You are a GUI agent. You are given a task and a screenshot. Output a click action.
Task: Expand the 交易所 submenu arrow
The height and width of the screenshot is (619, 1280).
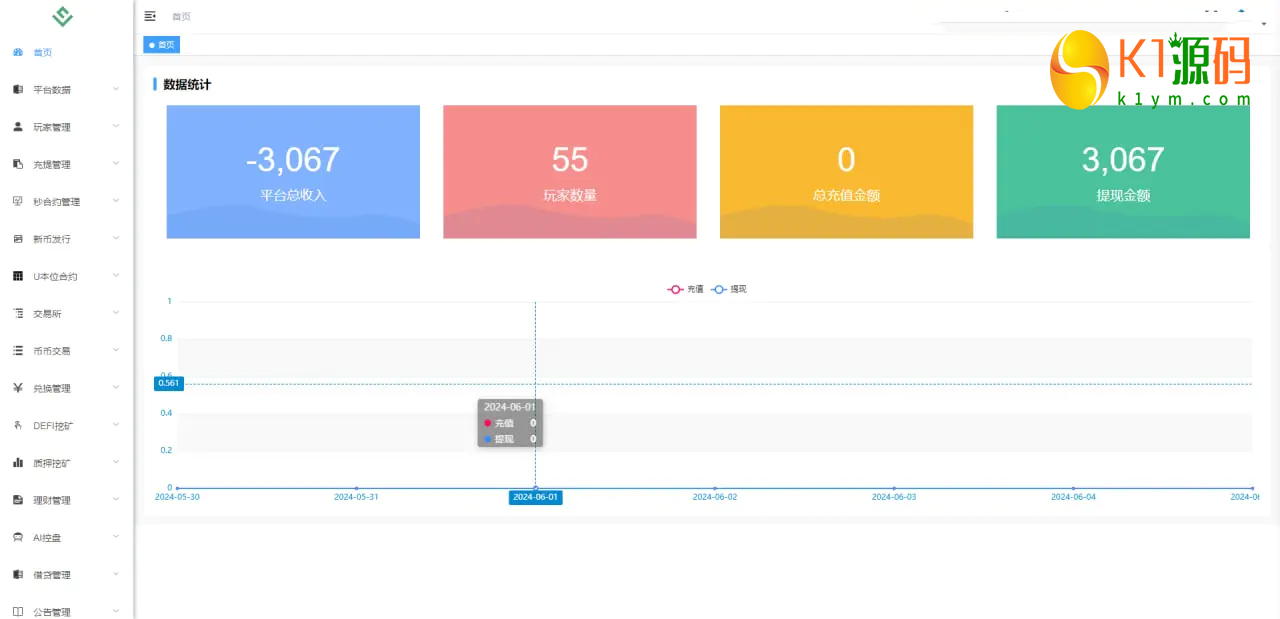(116, 313)
